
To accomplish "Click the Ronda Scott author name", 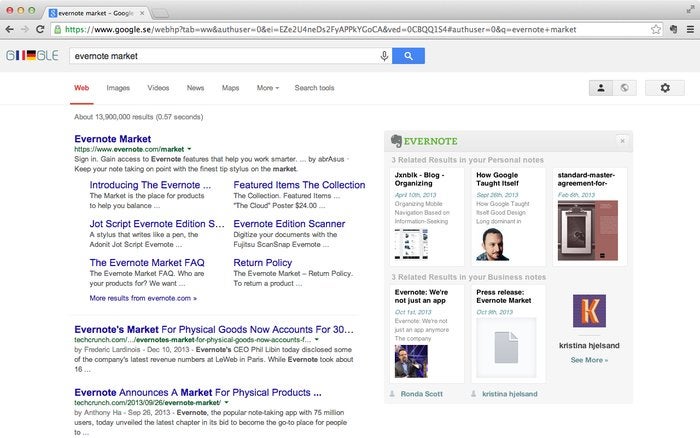I will click(421, 394).
